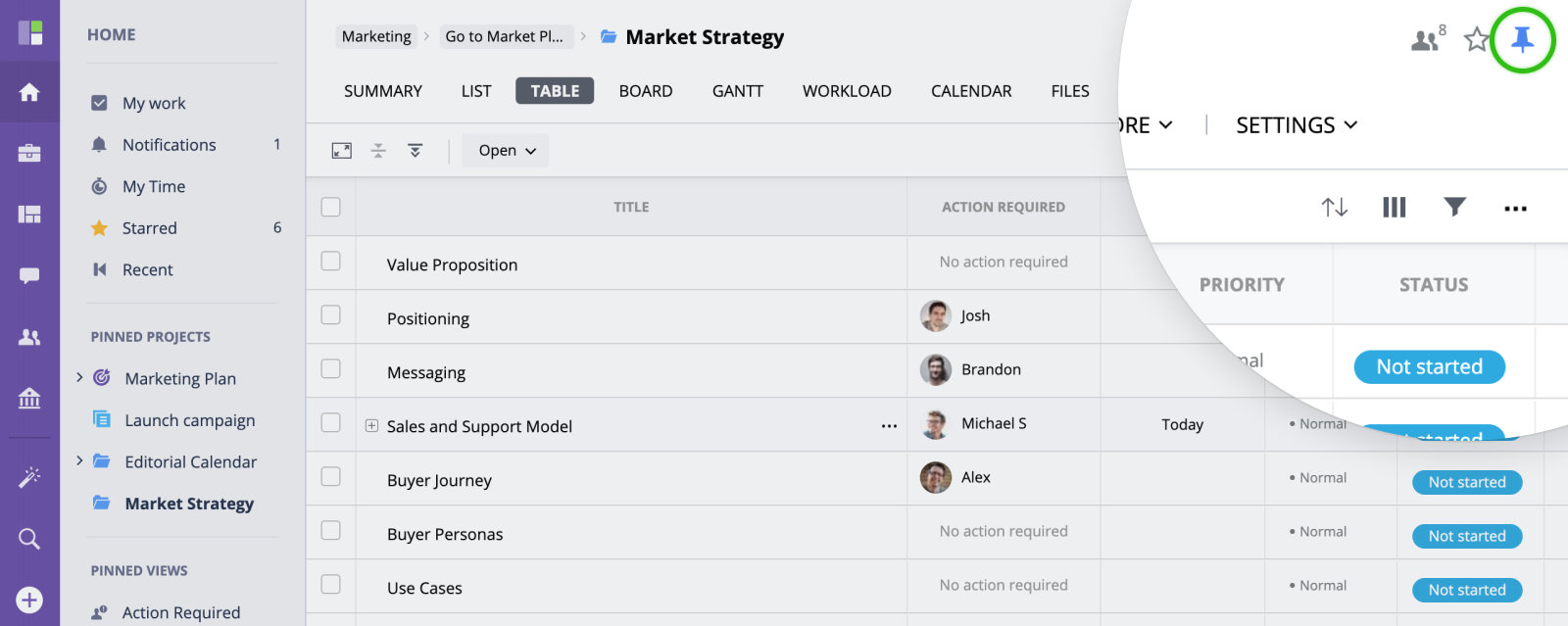The width and height of the screenshot is (1568, 626).
Task: Open Launch campaign pinned project
Action: tap(189, 420)
